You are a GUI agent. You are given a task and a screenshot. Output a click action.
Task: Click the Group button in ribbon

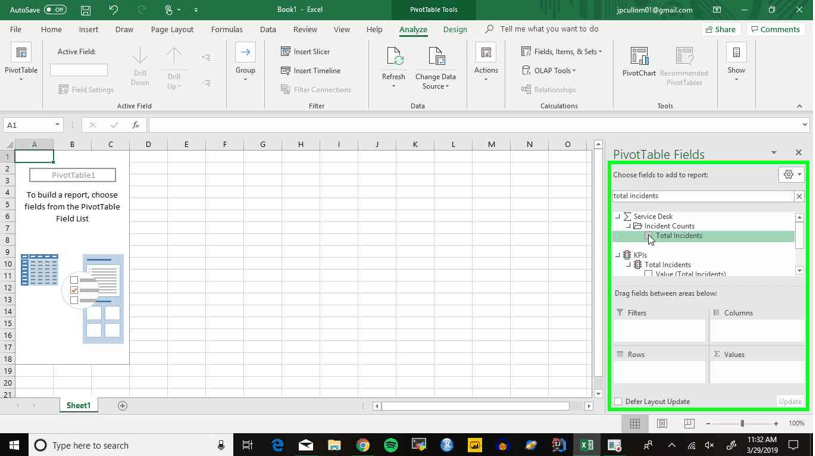pyautogui.click(x=245, y=63)
